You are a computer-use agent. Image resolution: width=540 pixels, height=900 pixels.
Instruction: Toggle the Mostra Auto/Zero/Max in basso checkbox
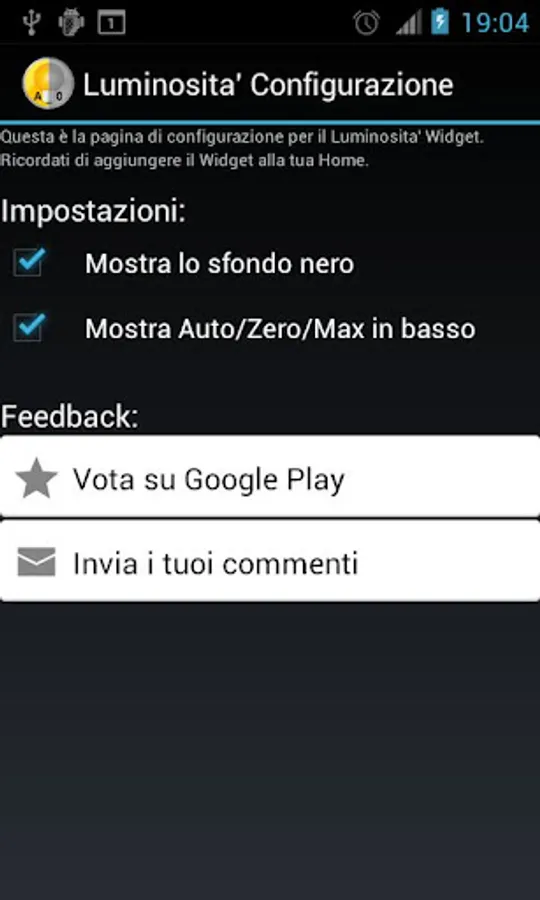(29, 328)
